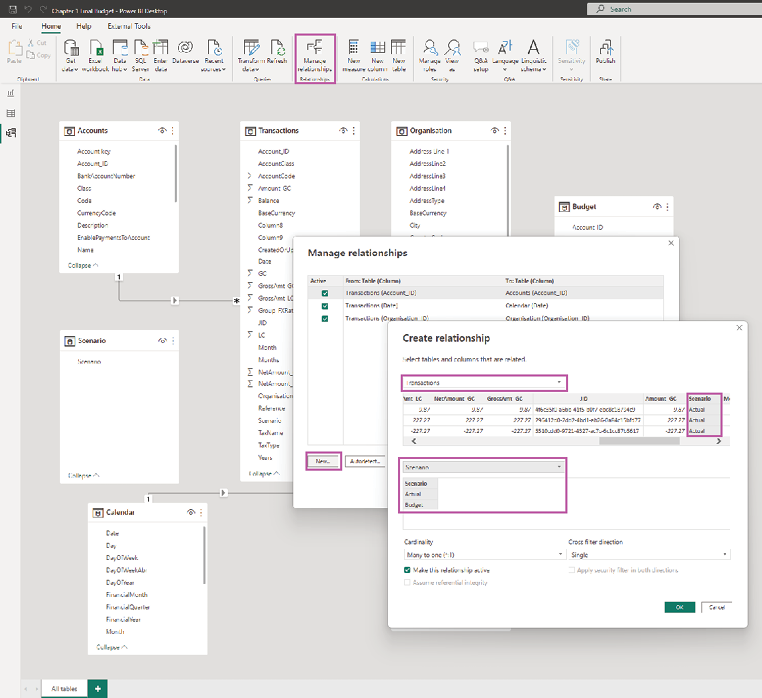This screenshot has width=762, height=698.
Task: Switch to Report view in sidebar
Action: [x=11, y=95]
